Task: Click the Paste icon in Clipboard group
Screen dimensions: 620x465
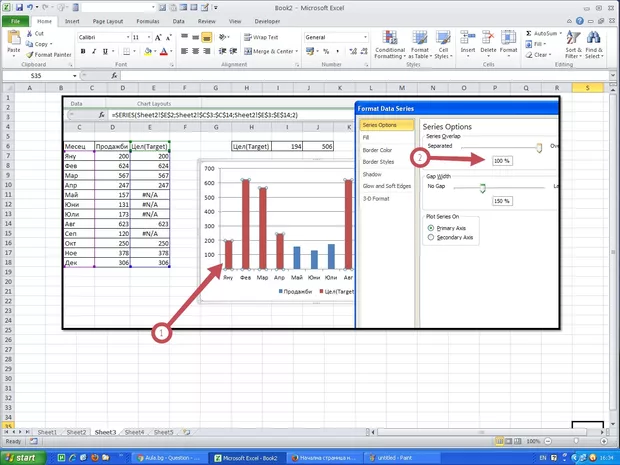Action: 14,40
